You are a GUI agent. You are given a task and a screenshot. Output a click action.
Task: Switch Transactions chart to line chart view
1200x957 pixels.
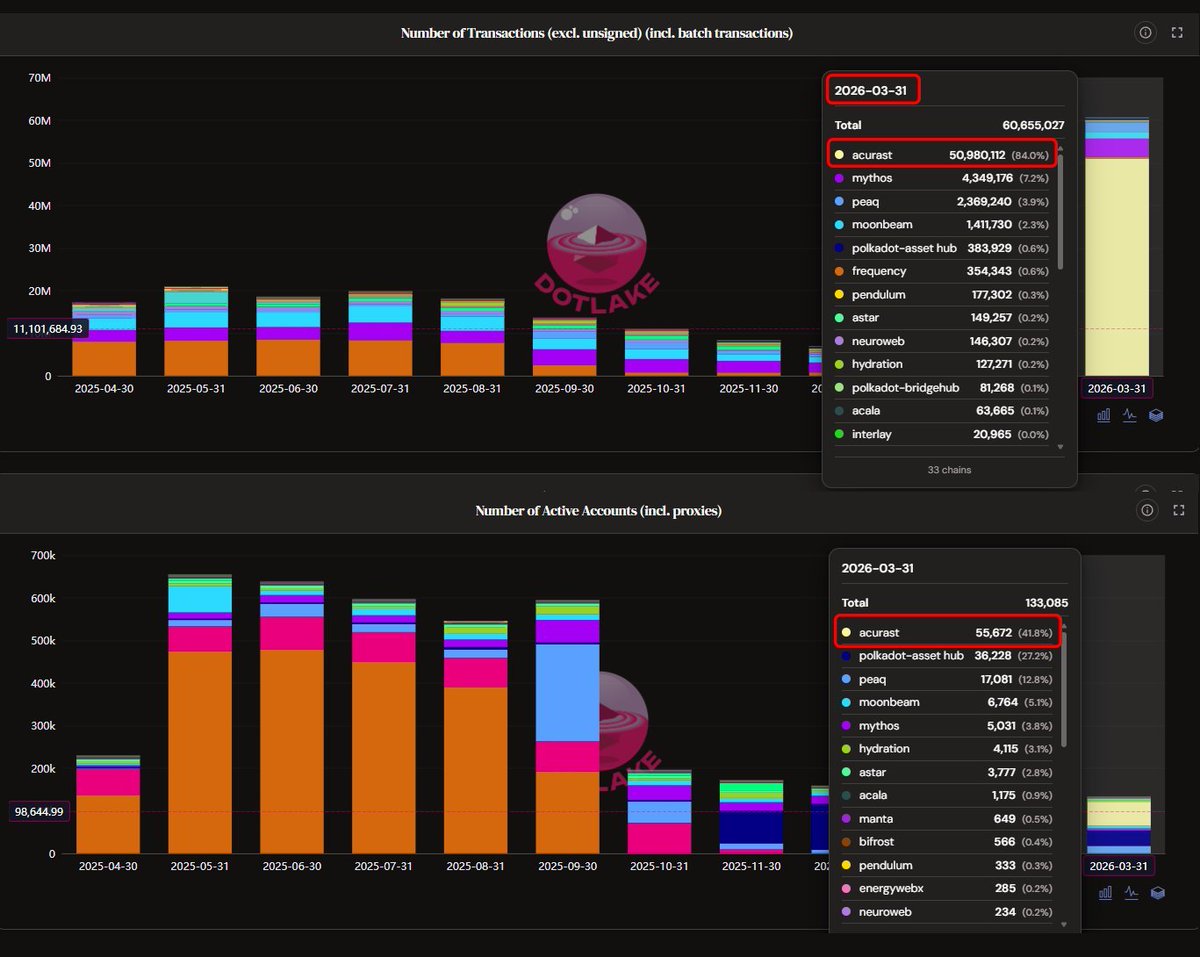pyautogui.click(x=1130, y=415)
